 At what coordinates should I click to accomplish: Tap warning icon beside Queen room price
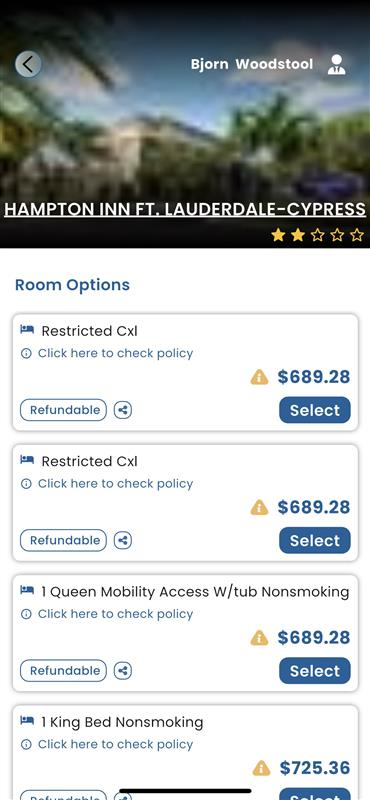click(x=259, y=638)
